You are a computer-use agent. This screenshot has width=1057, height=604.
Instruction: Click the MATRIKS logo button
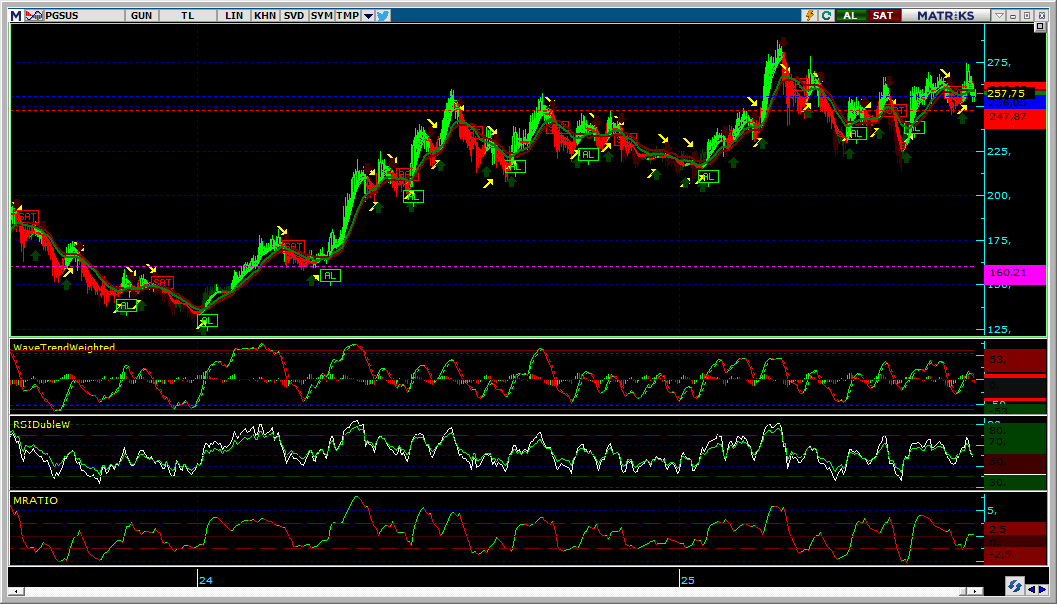946,16
